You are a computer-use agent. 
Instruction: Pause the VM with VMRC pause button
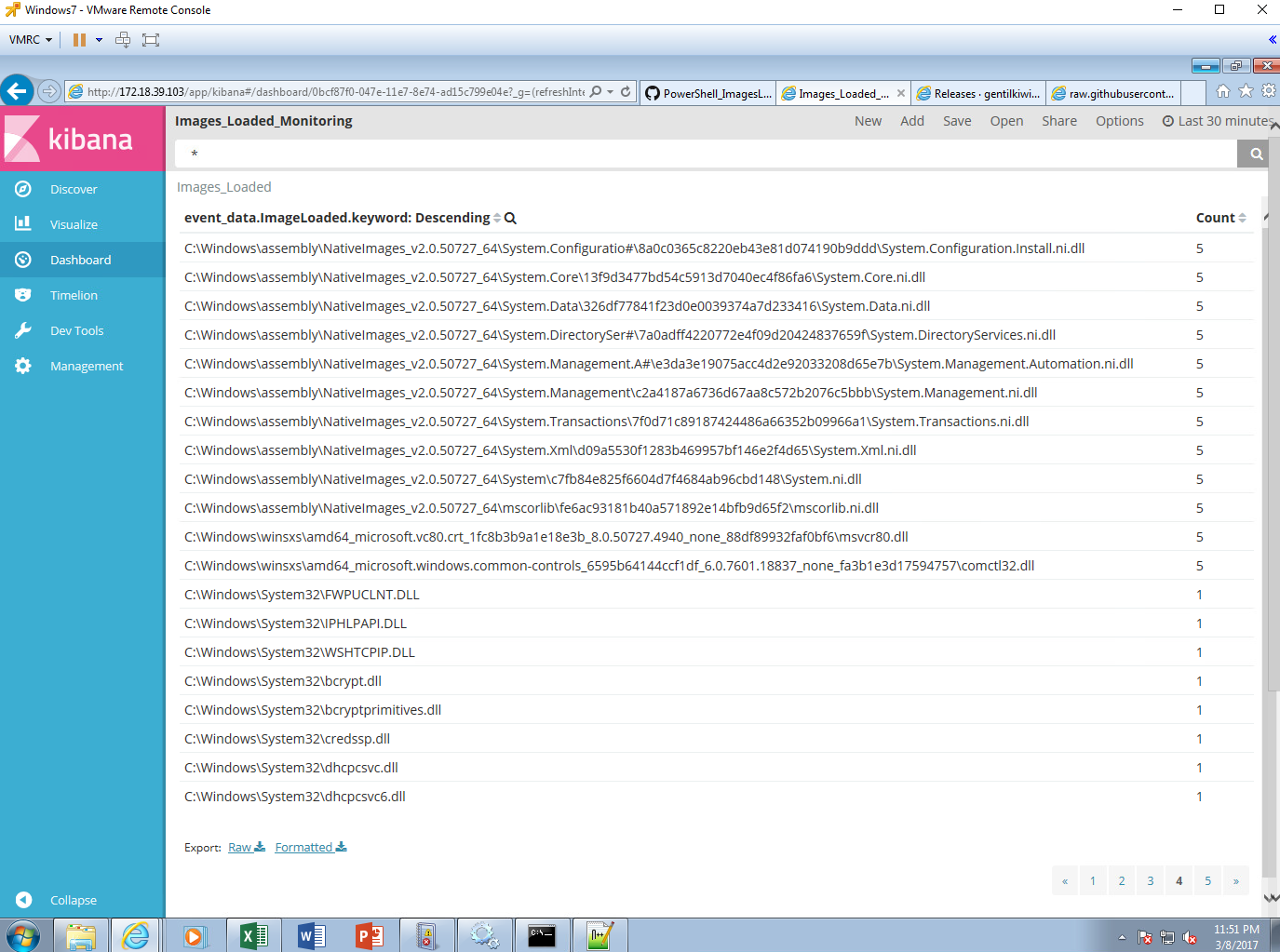tap(79, 40)
